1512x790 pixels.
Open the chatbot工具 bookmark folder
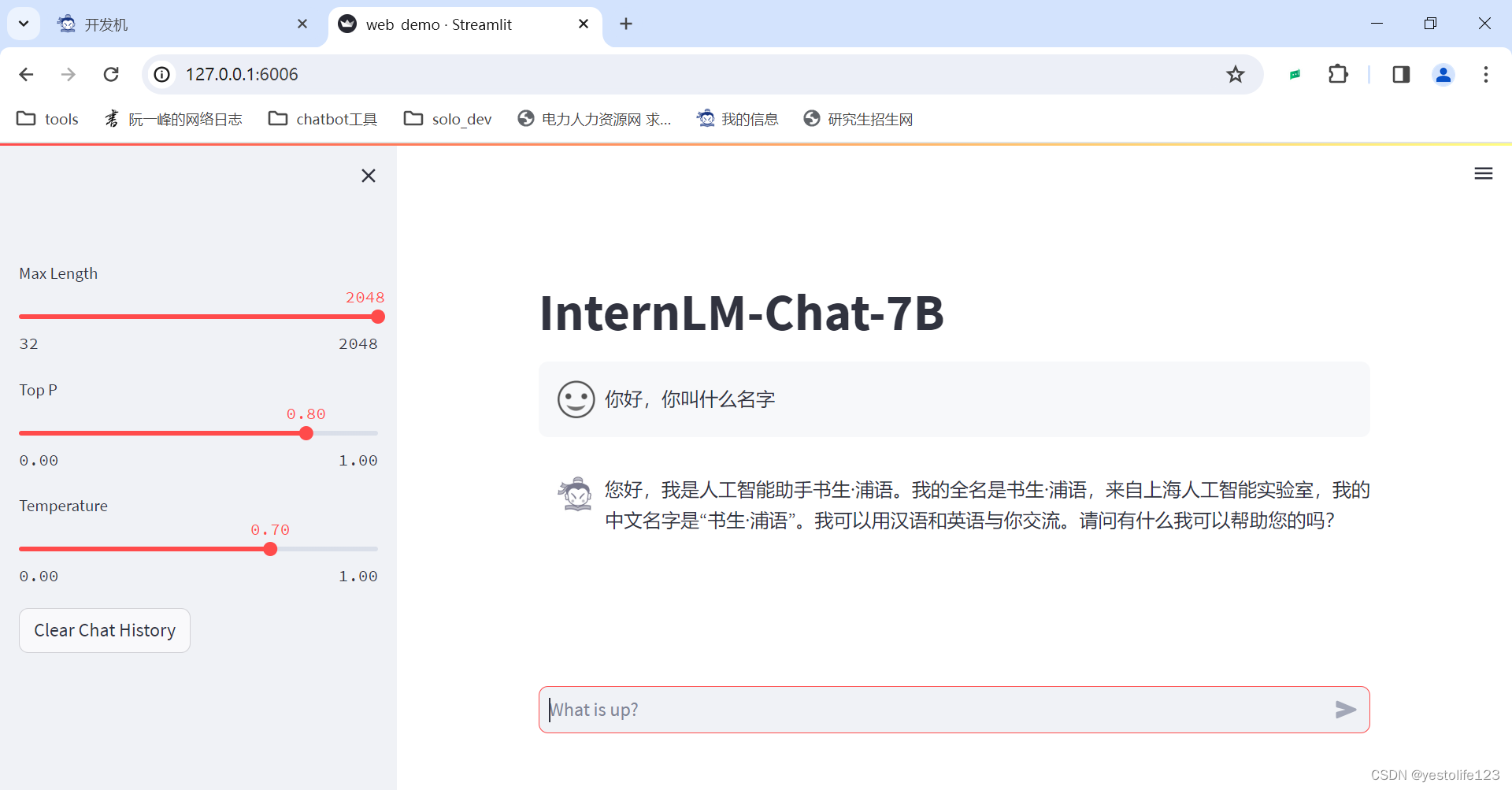point(323,119)
